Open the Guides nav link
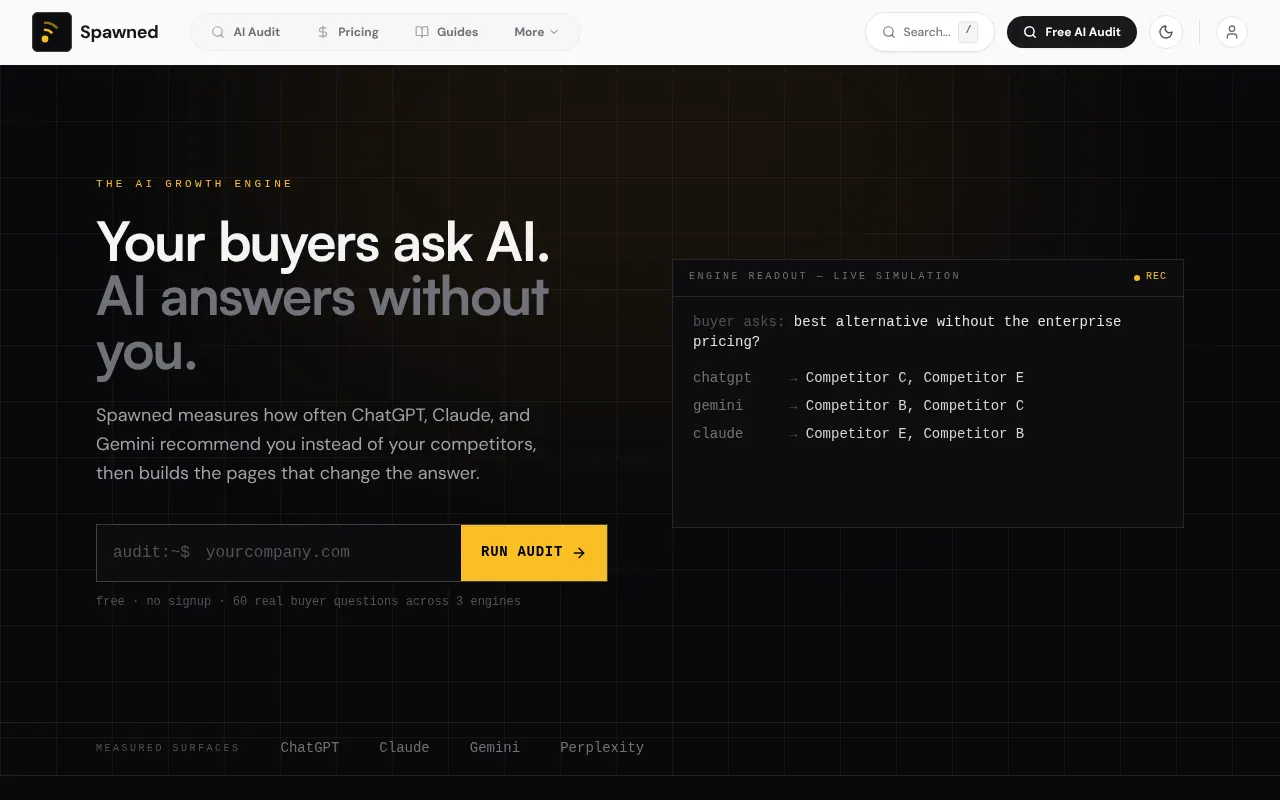The image size is (1280, 800). pyautogui.click(x=446, y=32)
